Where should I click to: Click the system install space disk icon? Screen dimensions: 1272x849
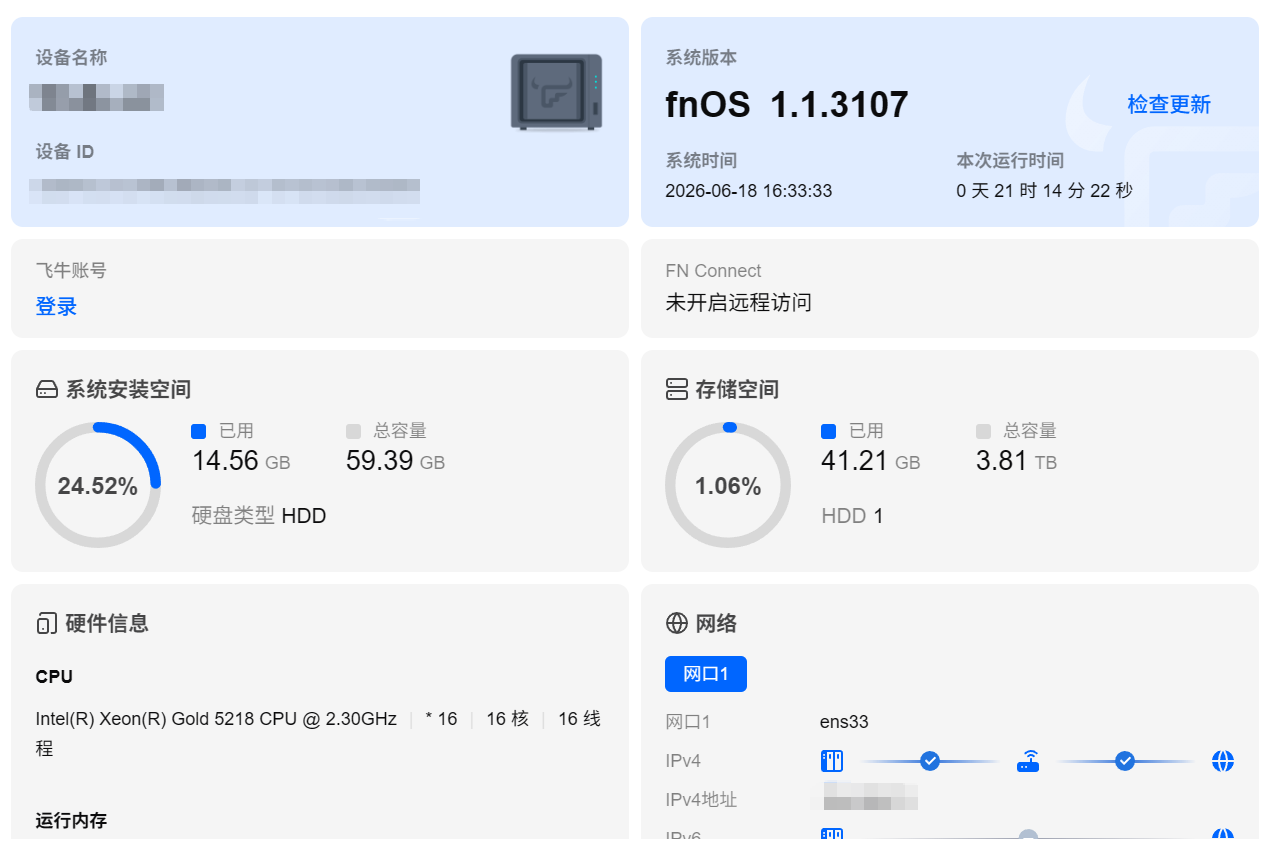[47, 390]
